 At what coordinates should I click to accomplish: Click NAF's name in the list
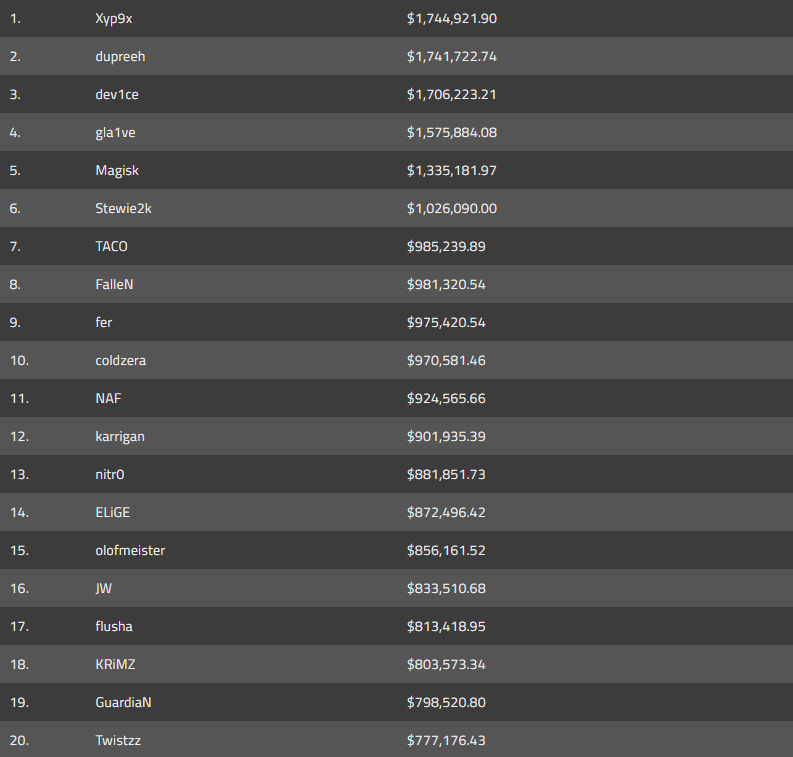tap(109, 399)
